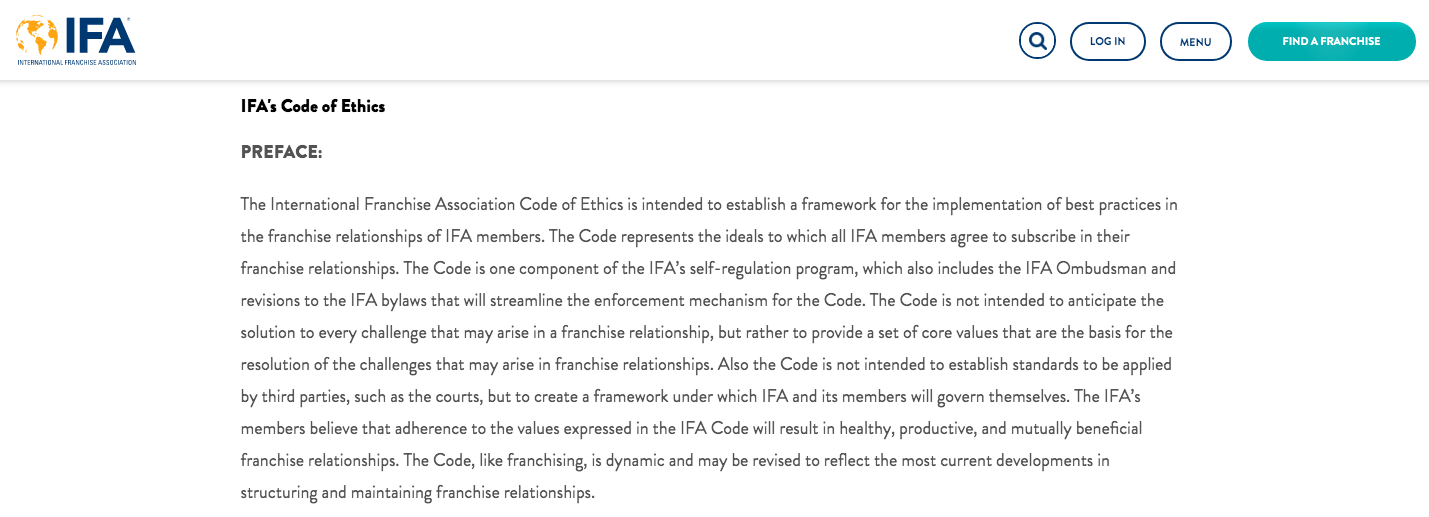
Task: Click the orange globe in the IFA logo
Action: coord(37,35)
